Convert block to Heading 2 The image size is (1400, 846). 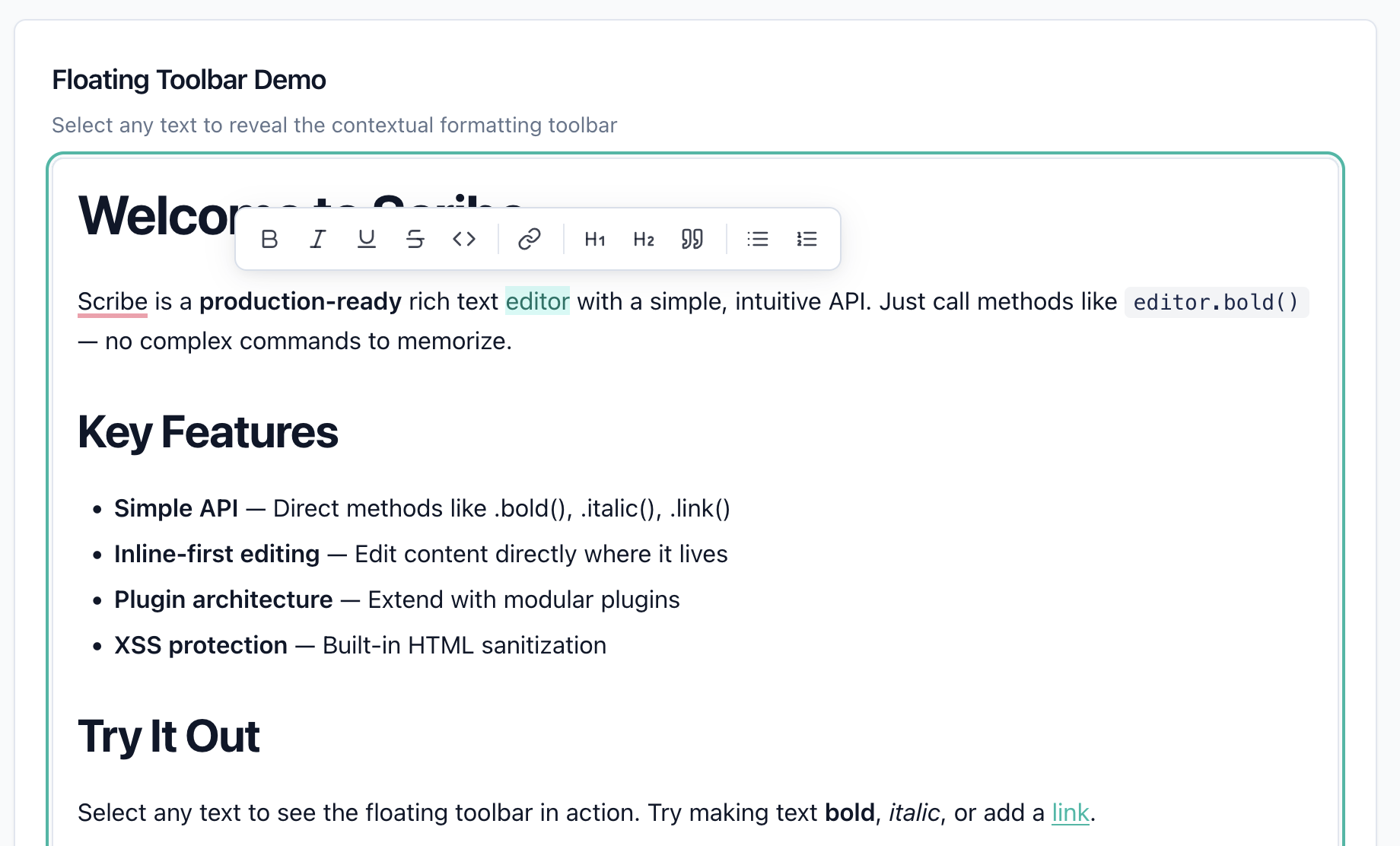pos(644,239)
